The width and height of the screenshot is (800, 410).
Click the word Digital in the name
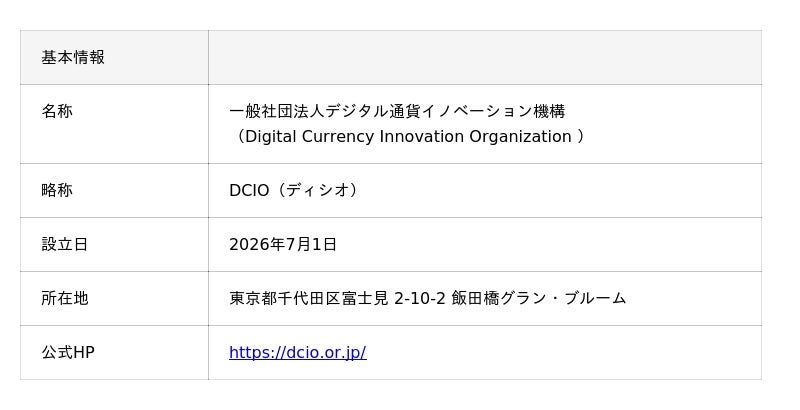pyautogui.click(x=271, y=137)
